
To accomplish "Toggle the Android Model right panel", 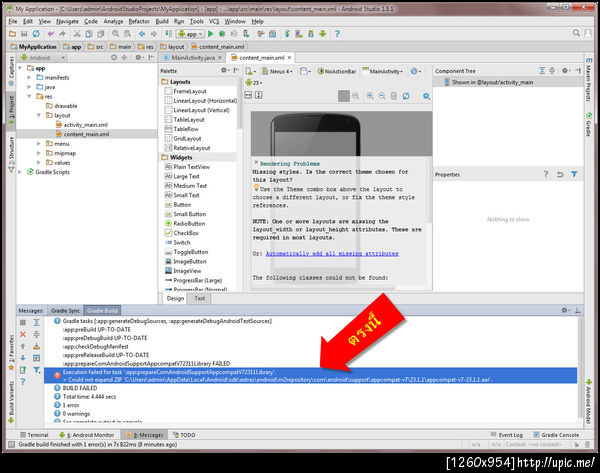I will pyautogui.click(x=589, y=401).
